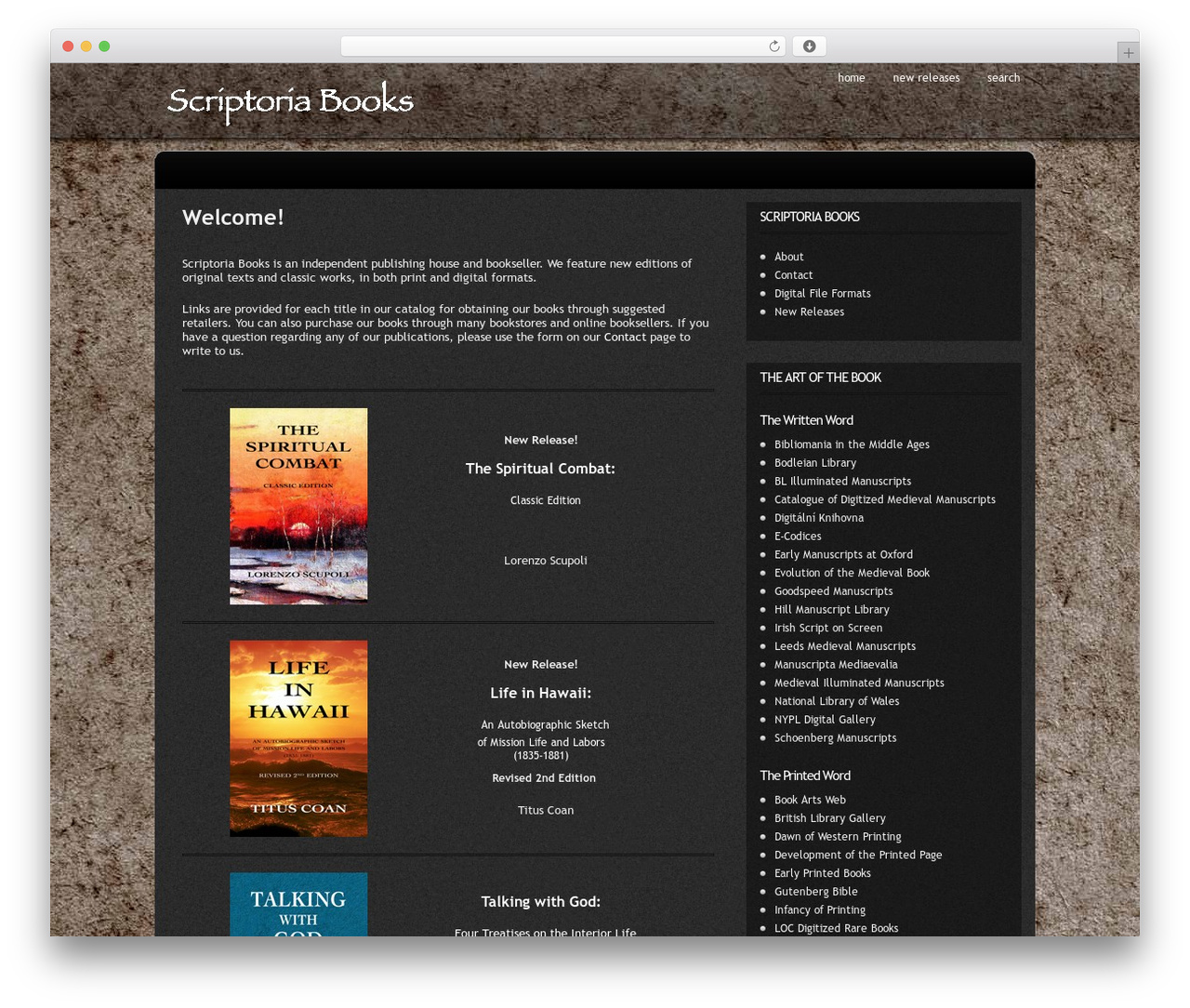Open New Releases sidebar link
Screen dimensions: 1190x1008
(x=809, y=312)
